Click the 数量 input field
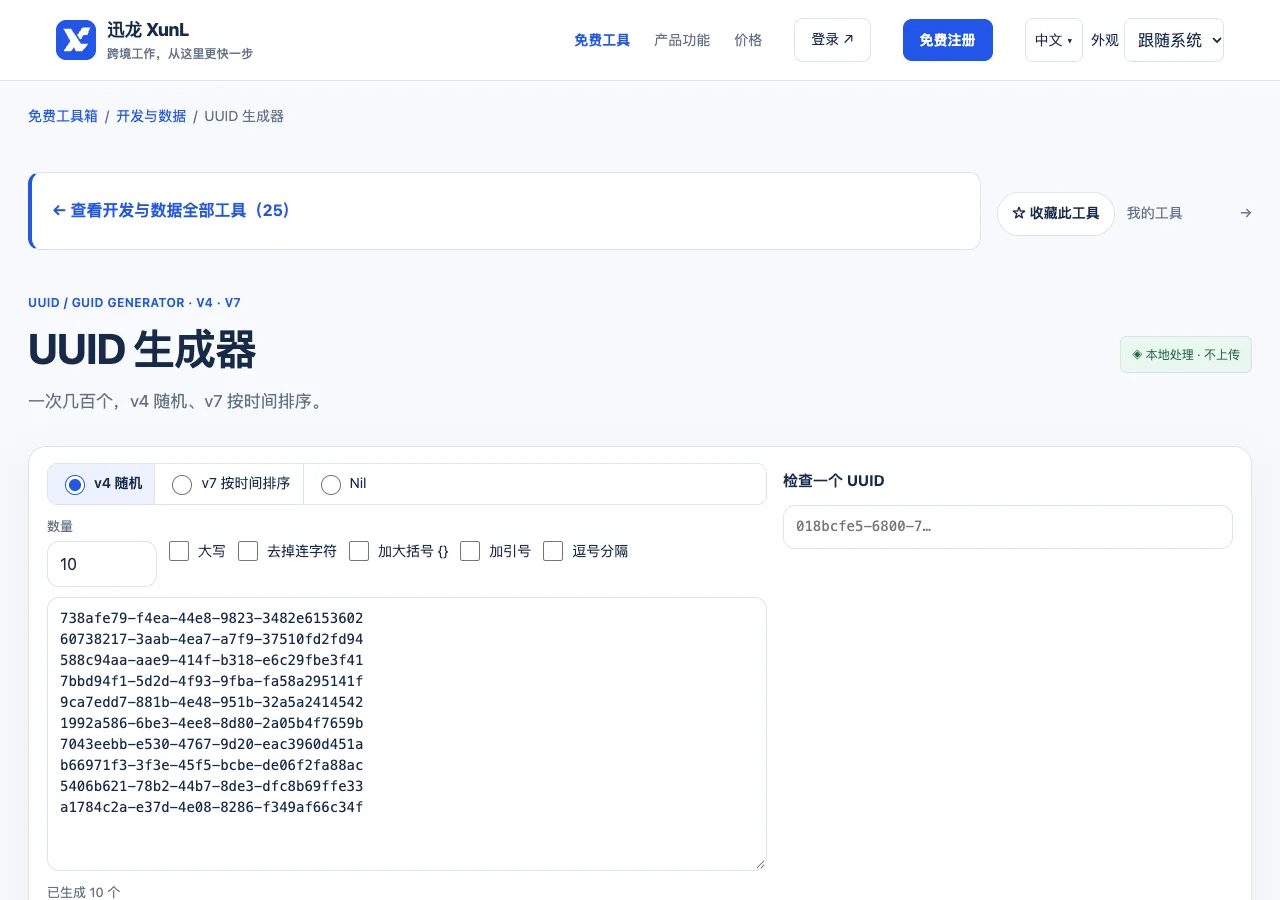 tap(102, 564)
